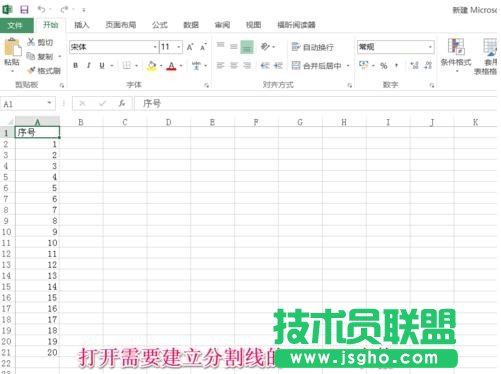This screenshot has width=501, height=374.
Task: Click the increase indent icon
Action: (x=278, y=65)
